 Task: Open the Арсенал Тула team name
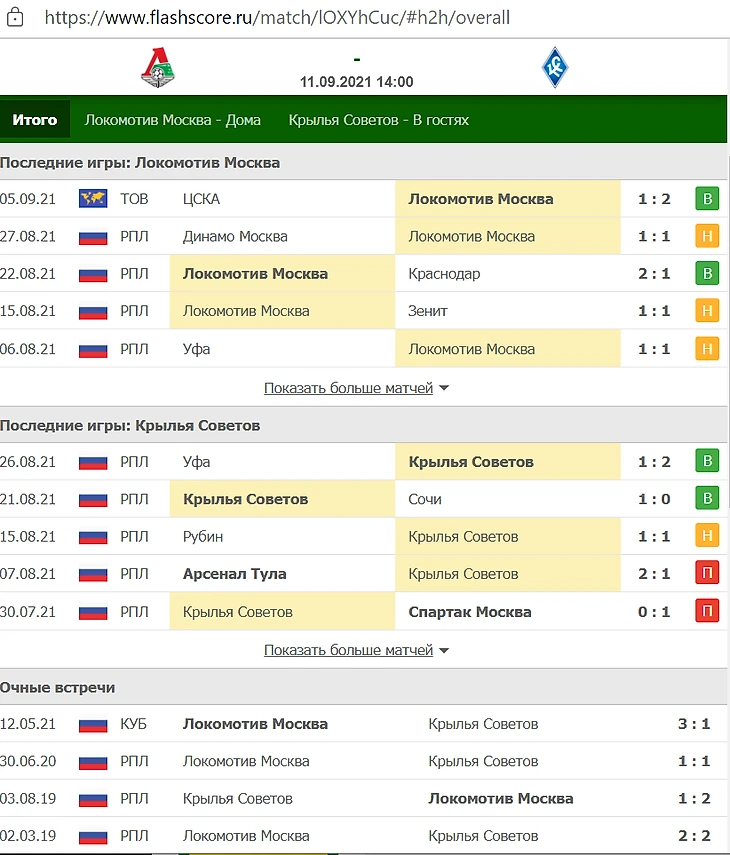coord(234,574)
